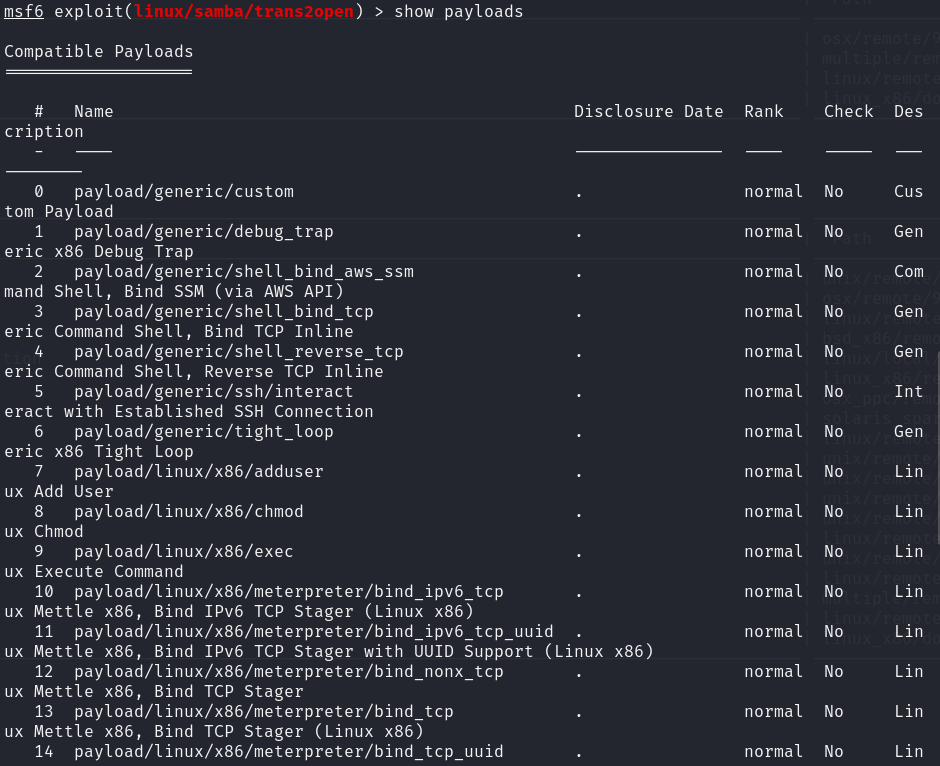Click 'tom Payload' description line
Image resolution: width=940 pixels, height=766 pixels.
[59, 212]
